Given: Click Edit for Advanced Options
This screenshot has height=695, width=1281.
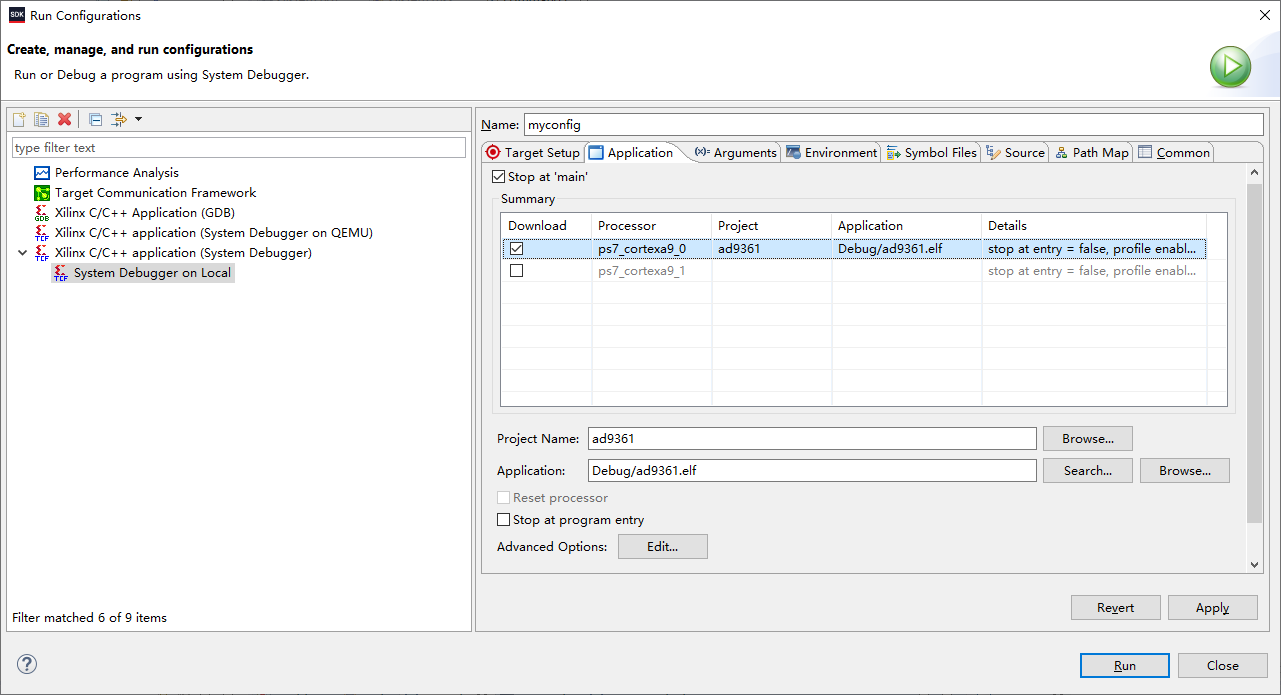Looking at the screenshot, I should [663, 547].
